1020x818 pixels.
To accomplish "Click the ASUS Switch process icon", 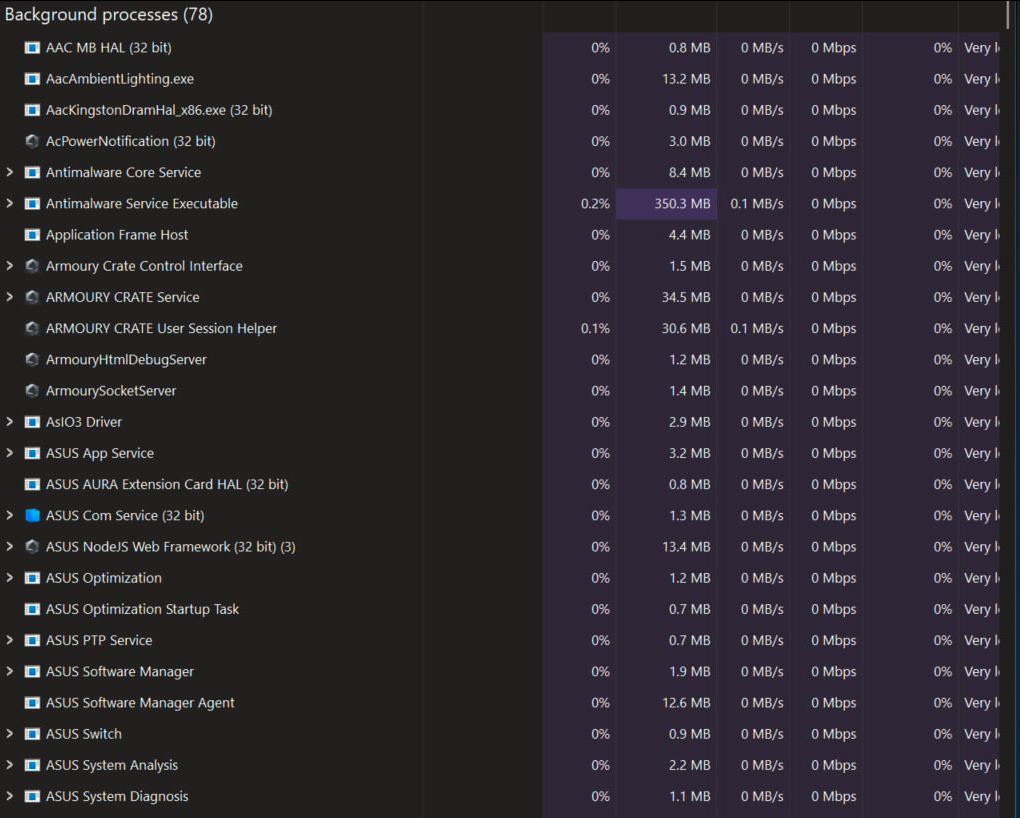I will (32, 735).
